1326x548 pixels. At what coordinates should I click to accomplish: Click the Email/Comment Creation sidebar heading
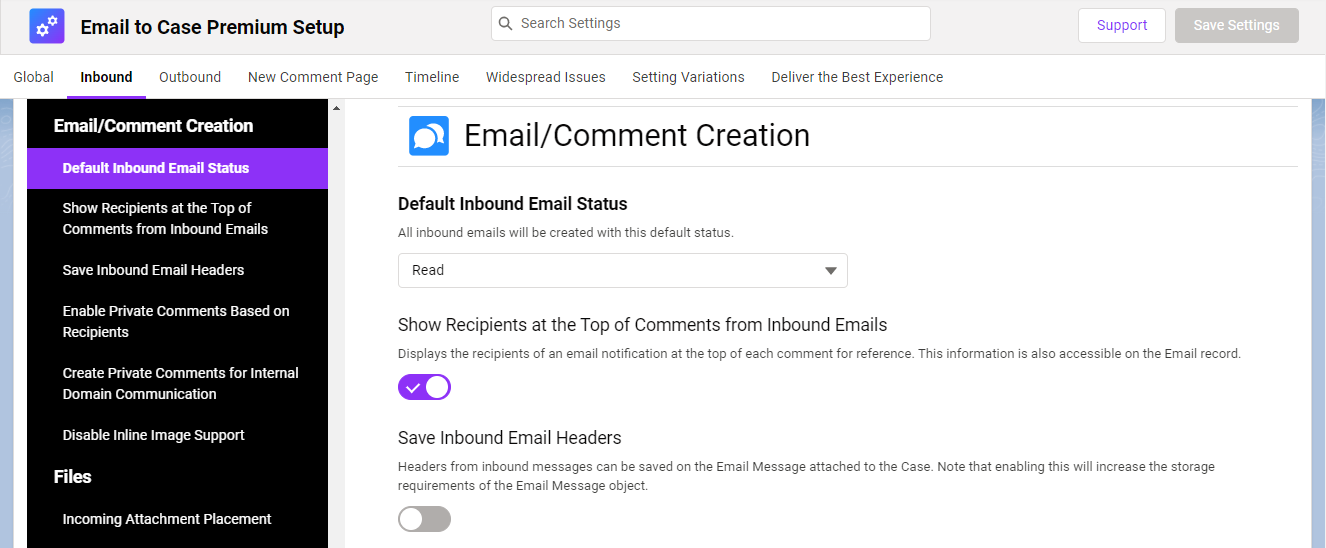[153, 126]
